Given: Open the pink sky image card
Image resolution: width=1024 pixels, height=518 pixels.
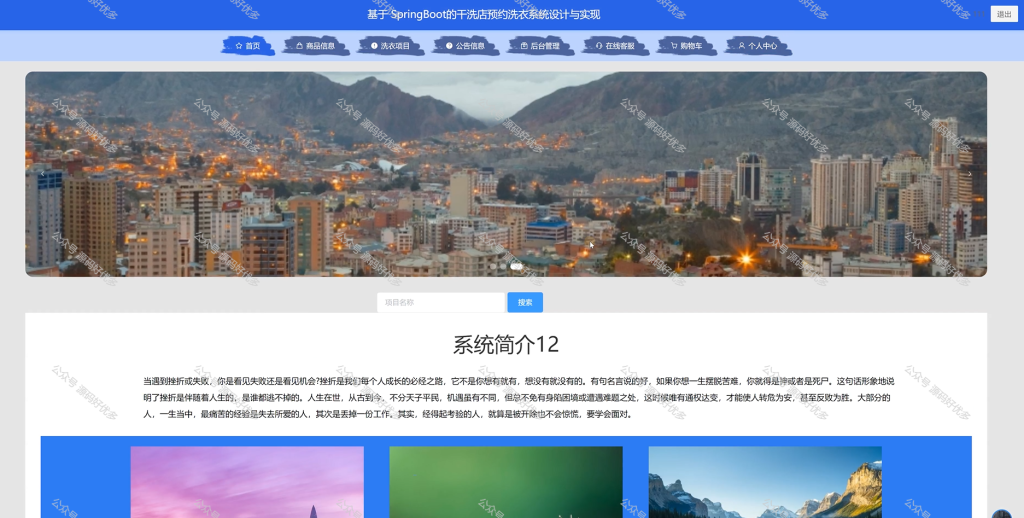Looking at the screenshot, I should pyautogui.click(x=247, y=482).
